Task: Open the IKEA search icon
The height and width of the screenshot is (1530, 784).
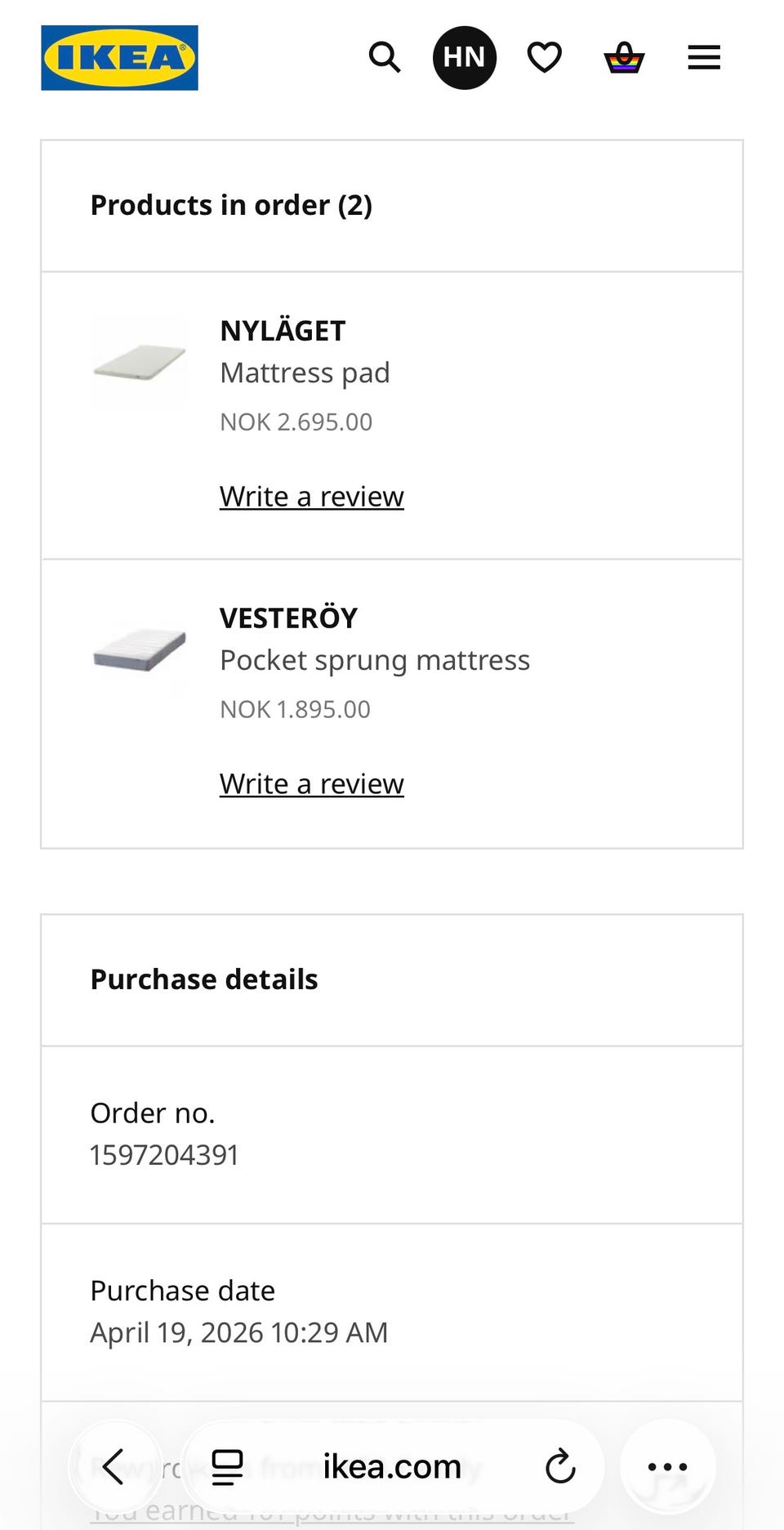Action: point(384,58)
